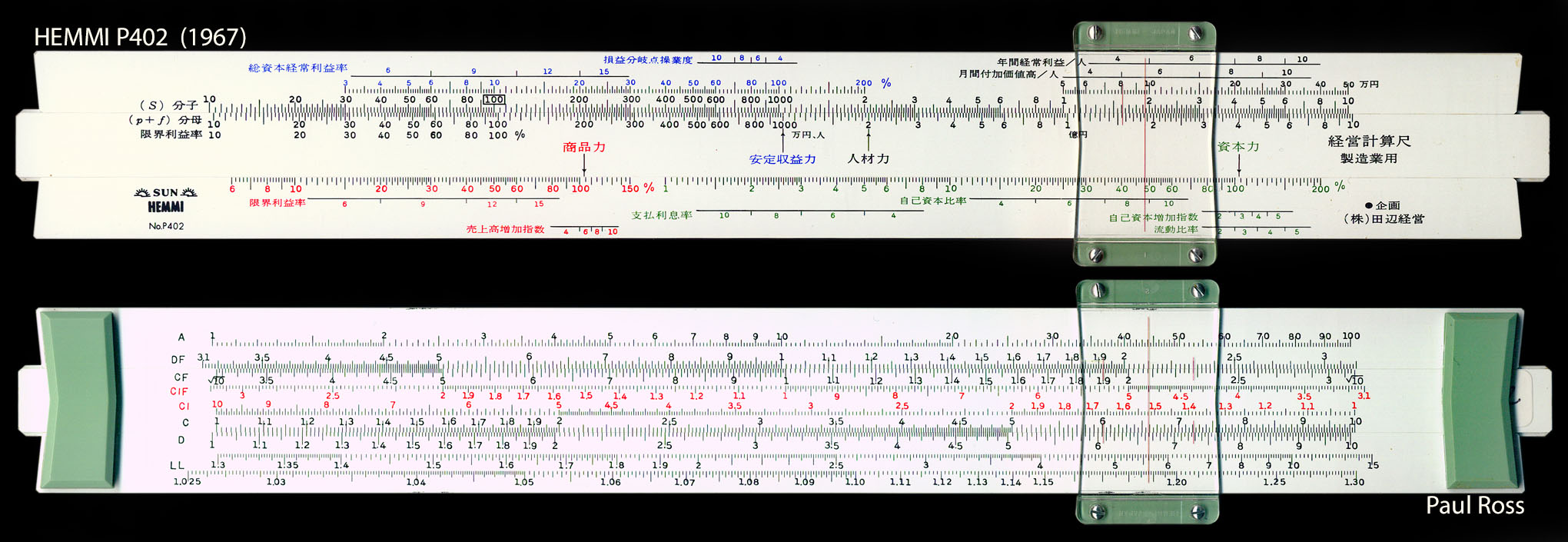1568x542 pixels.
Task: Click the black 人材力 marker label
Action: point(869,158)
